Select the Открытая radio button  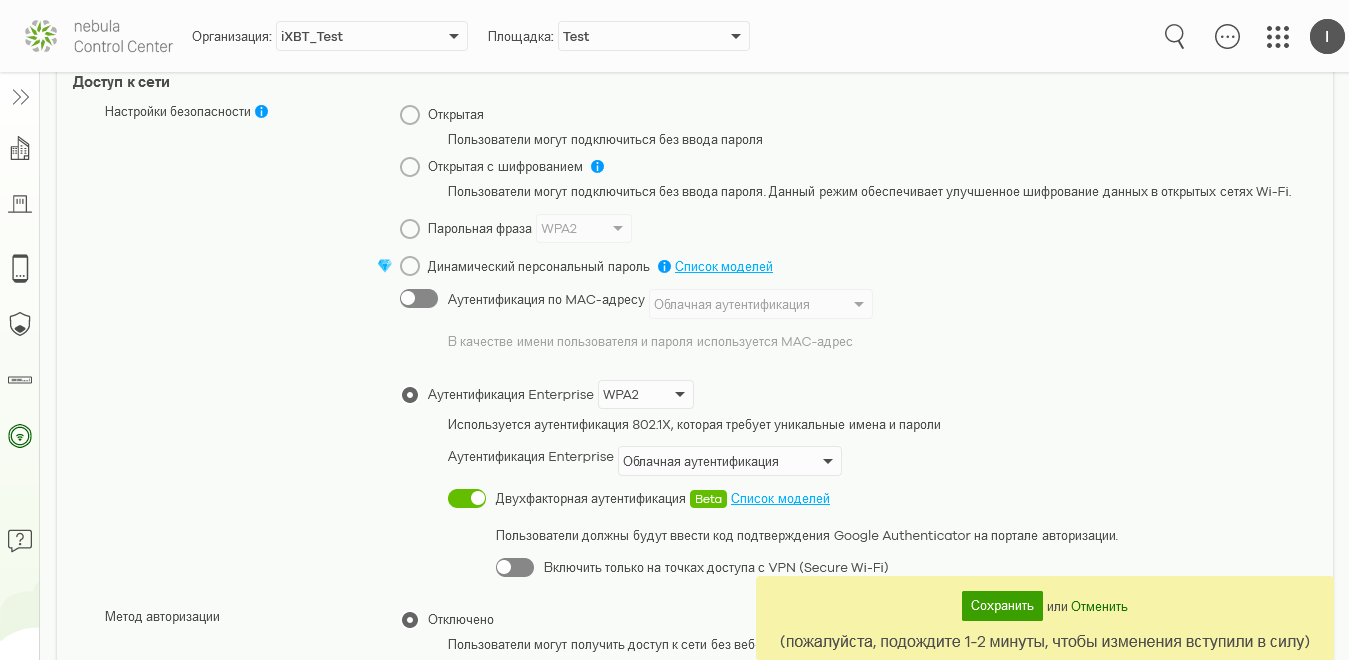pos(410,115)
